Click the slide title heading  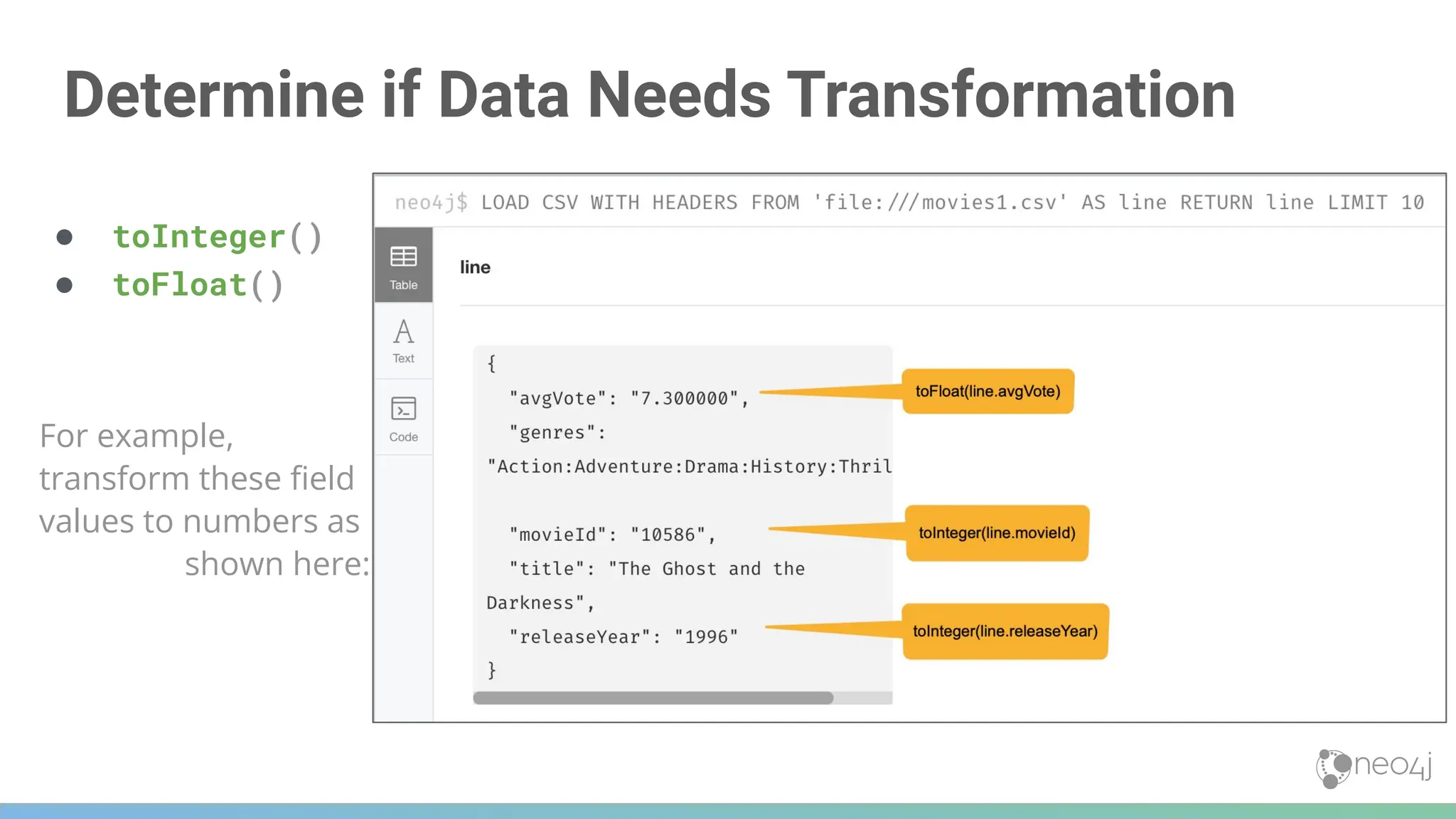pos(650,95)
